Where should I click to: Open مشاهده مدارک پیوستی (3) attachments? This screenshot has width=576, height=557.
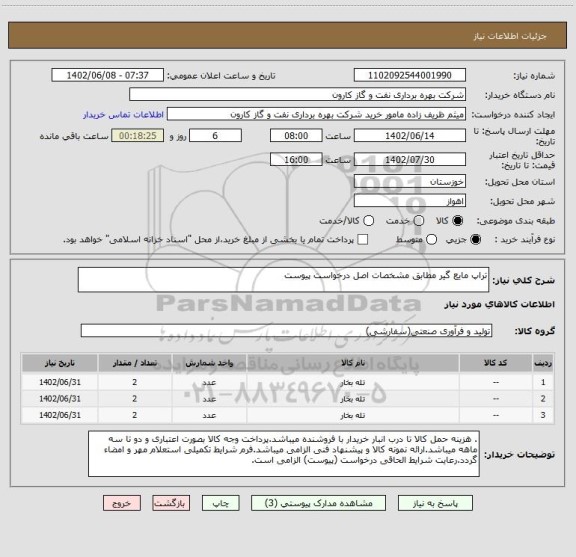point(318,503)
